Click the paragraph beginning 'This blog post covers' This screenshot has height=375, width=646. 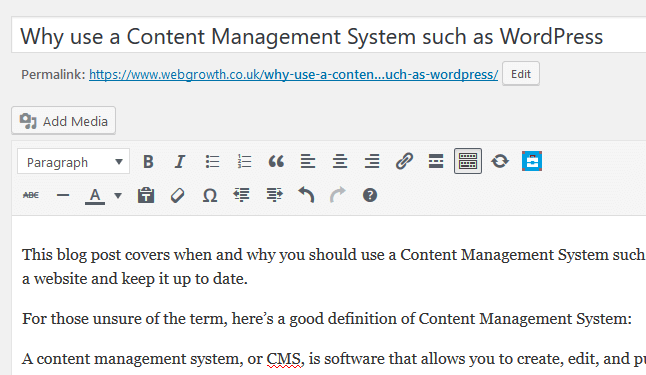(x=334, y=267)
